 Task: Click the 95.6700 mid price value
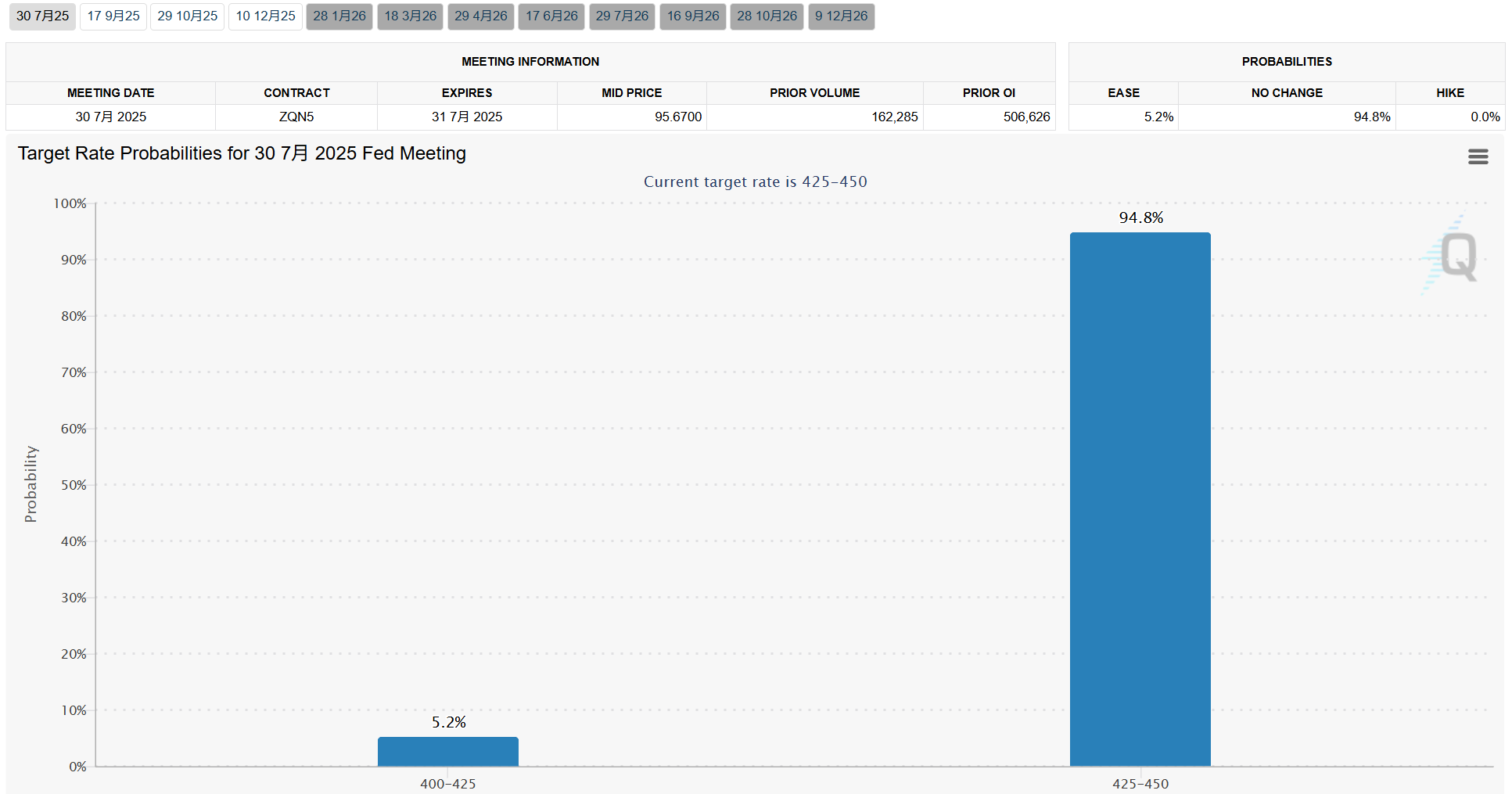pyautogui.click(x=678, y=117)
